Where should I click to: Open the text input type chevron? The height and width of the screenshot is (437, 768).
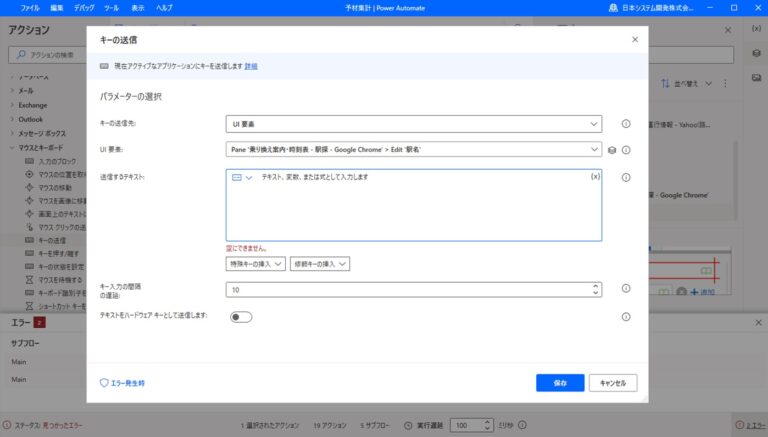point(249,177)
